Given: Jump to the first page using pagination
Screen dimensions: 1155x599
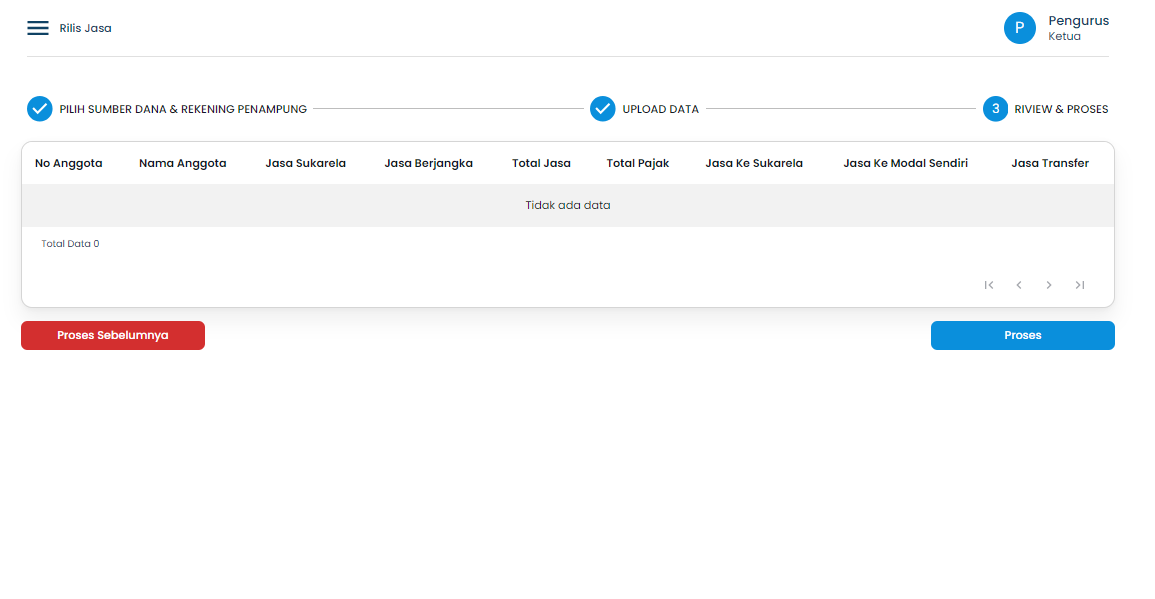Looking at the screenshot, I should click(989, 285).
